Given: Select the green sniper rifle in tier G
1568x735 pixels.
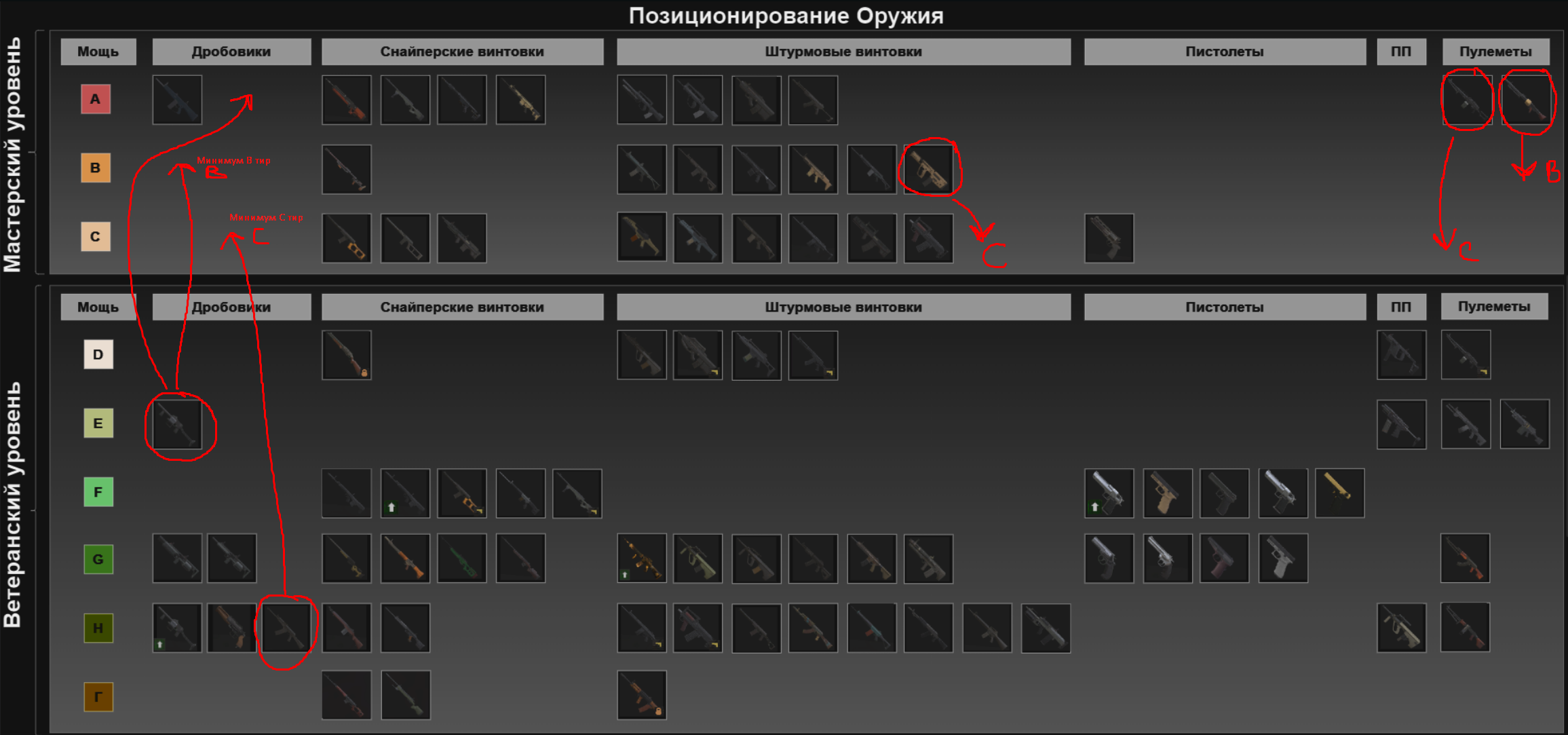Looking at the screenshot, I should [x=462, y=559].
